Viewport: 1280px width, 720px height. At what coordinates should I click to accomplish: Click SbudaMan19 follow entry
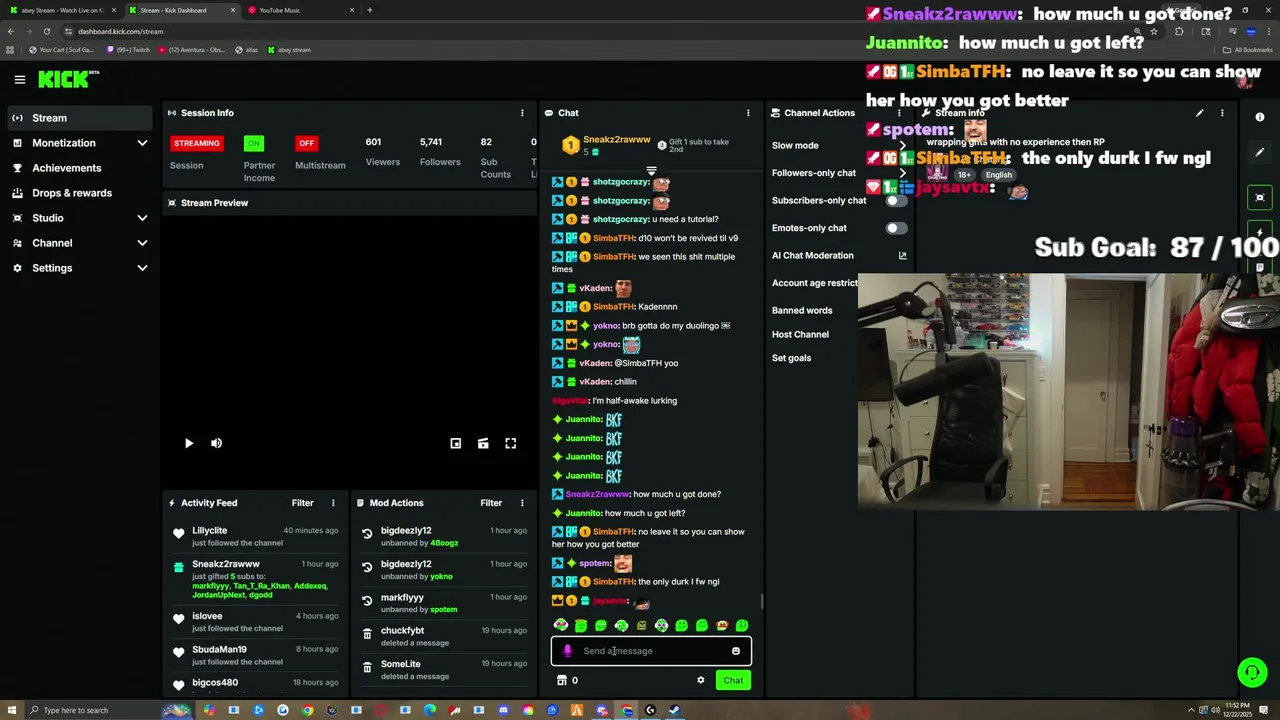coord(255,655)
